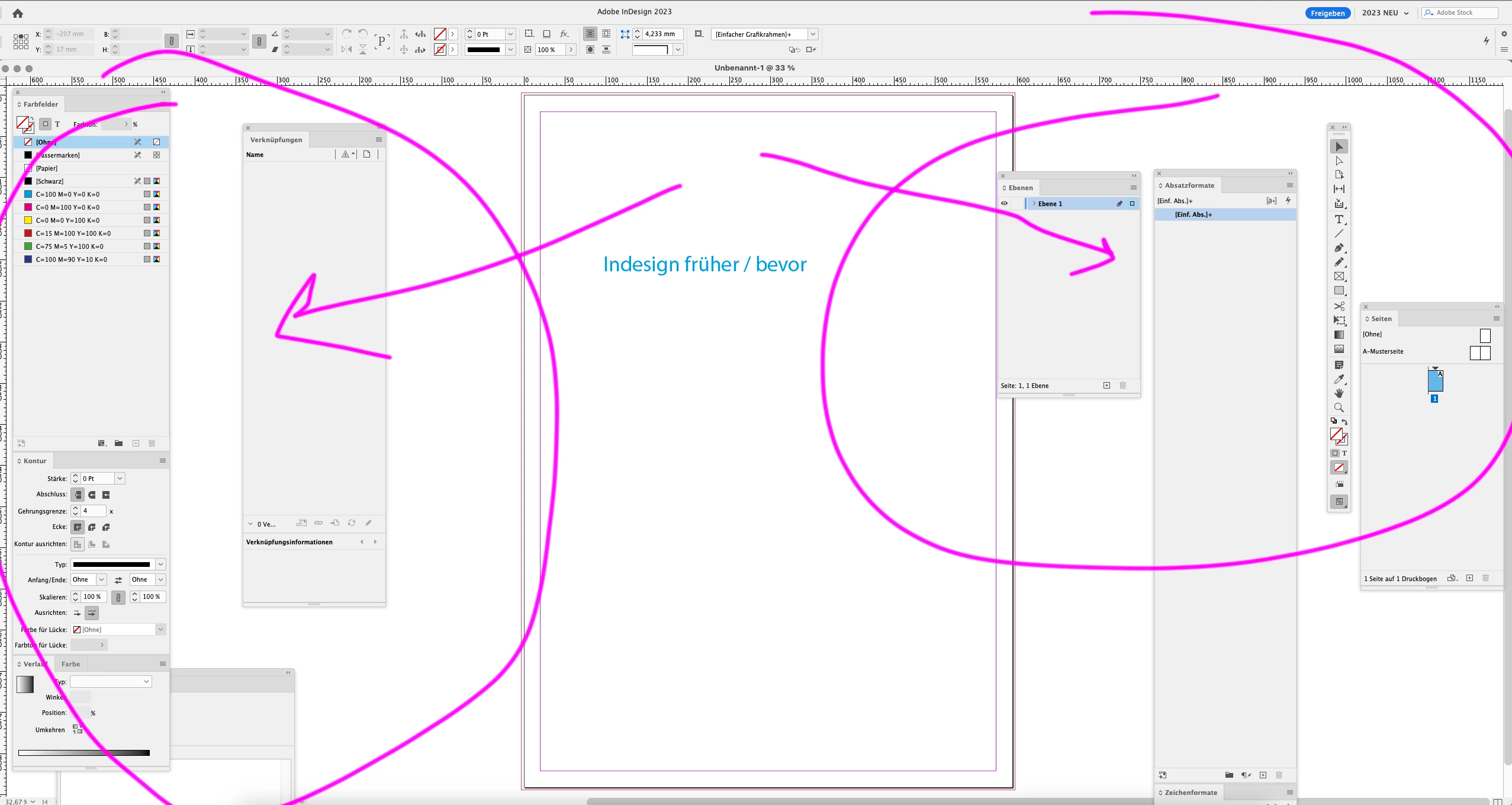Select the Pen tool

coord(1339,248)
